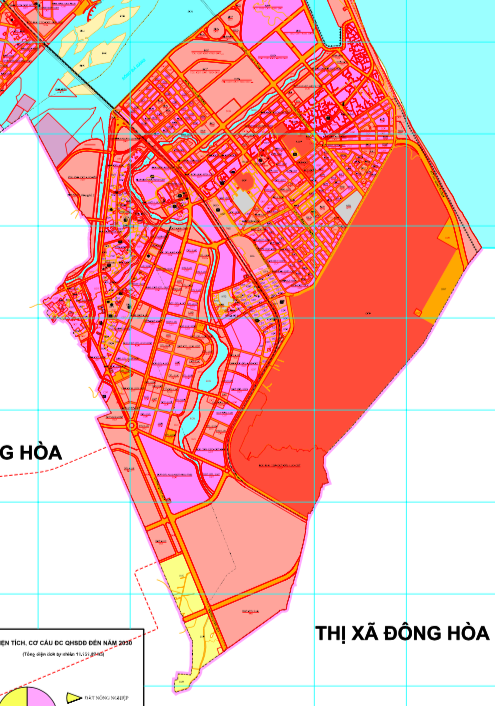Click the small red block among central pink parcels

tap(245, 181)
